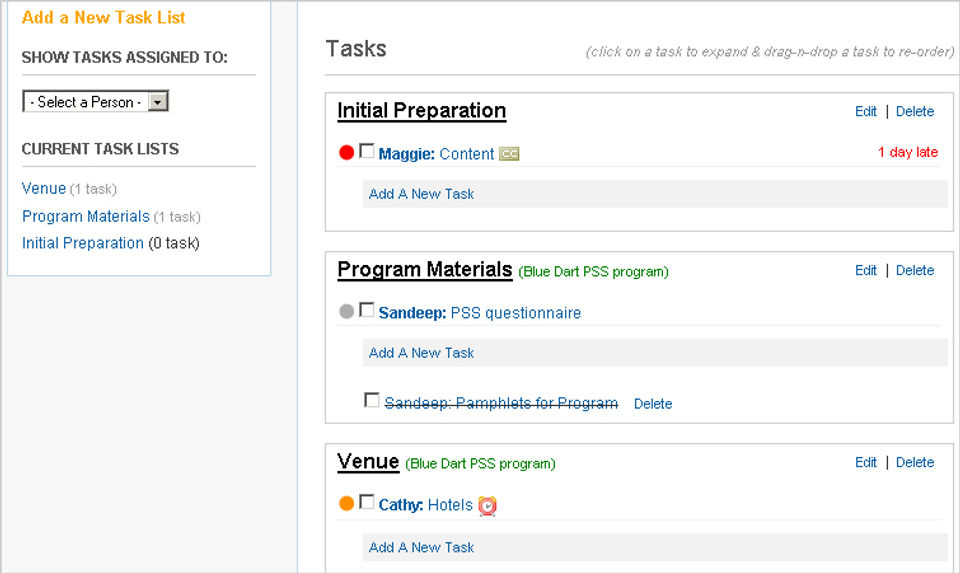Image resolution: width=960 pixels, height=573 pixels.
Task: Click Add a New Task List link
Action: point(103,18)
